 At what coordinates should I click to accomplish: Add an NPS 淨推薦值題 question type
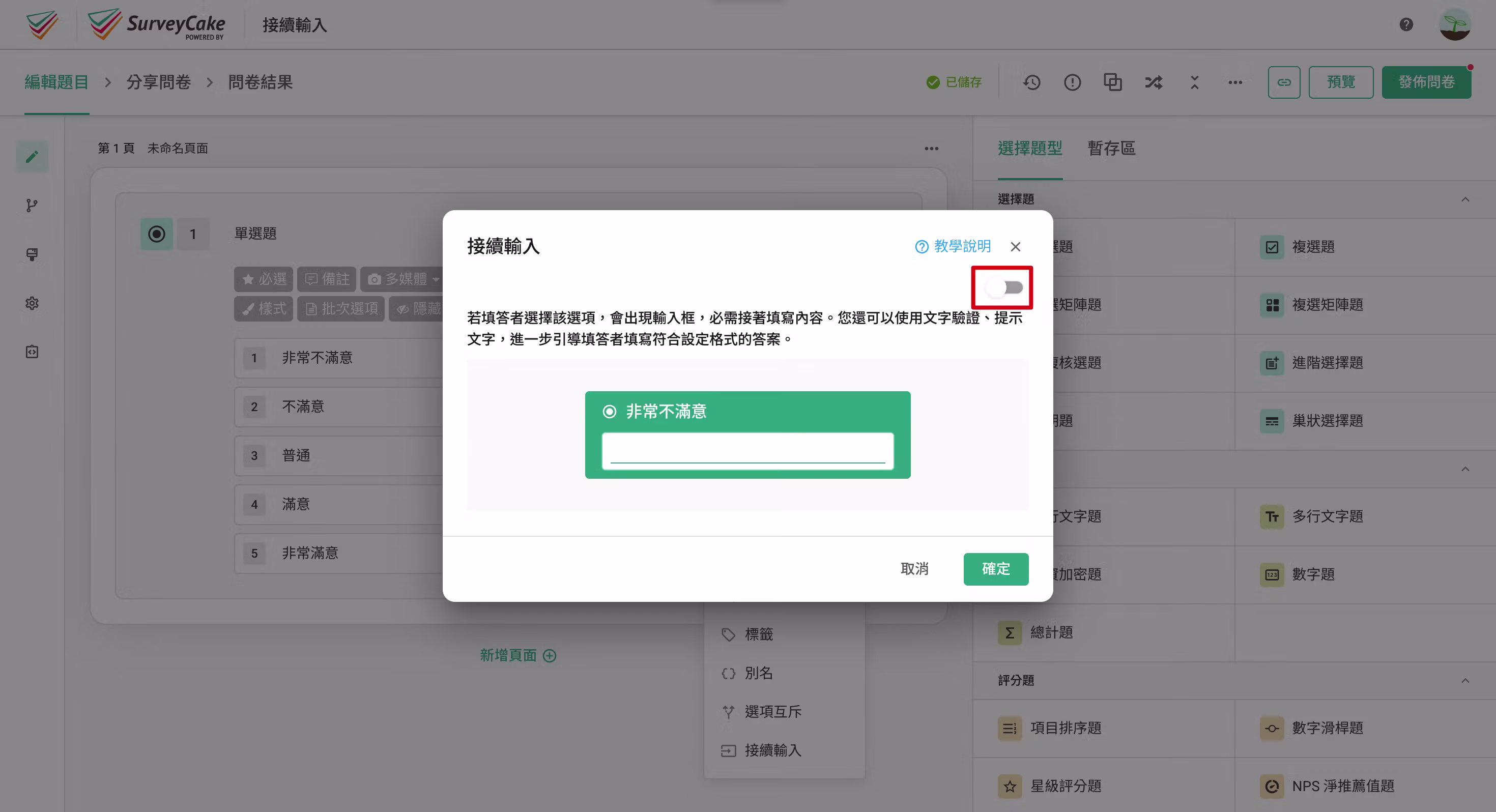(x=1365, y=786)
